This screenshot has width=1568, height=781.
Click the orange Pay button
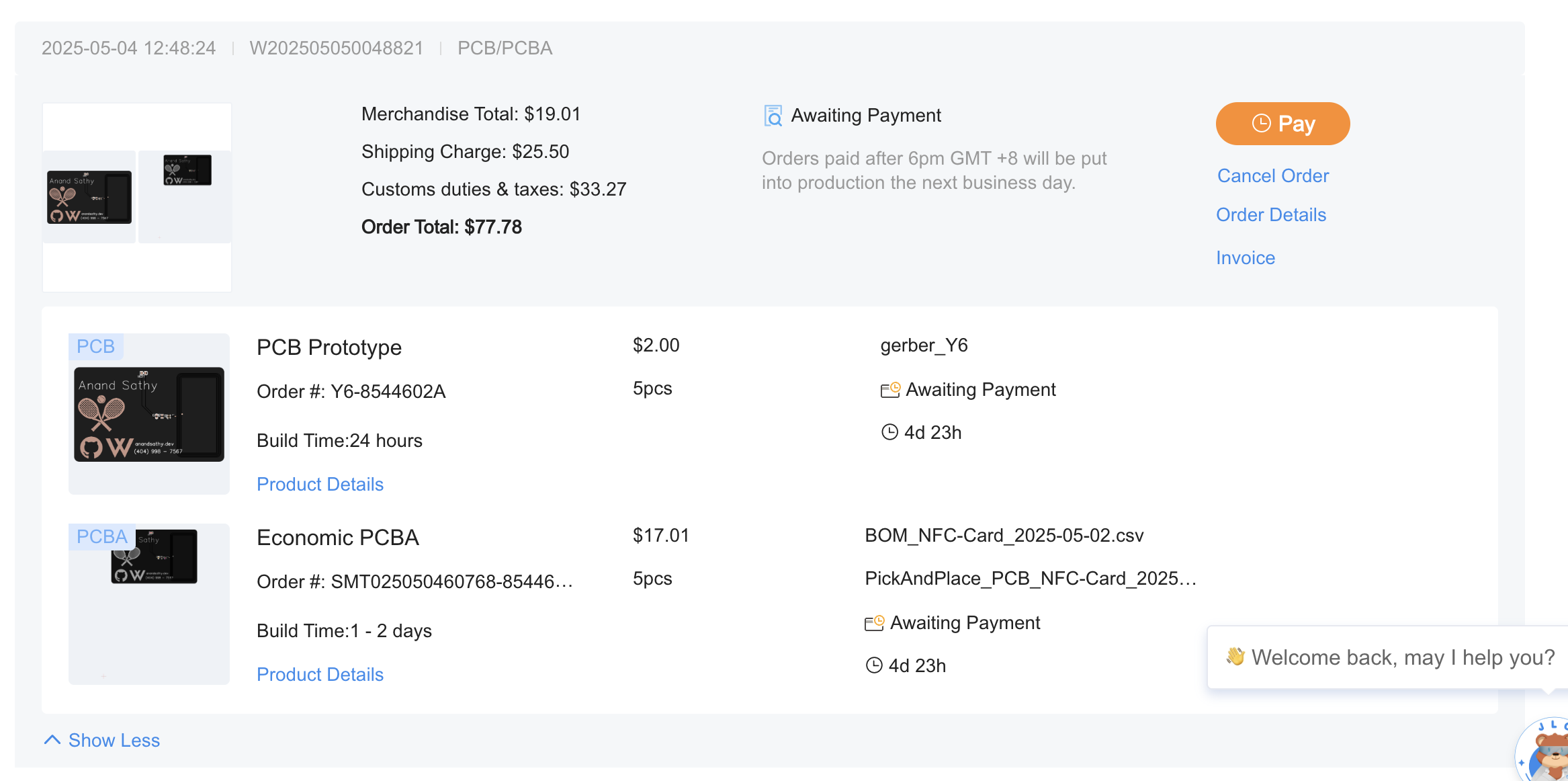click(1282, 124)
